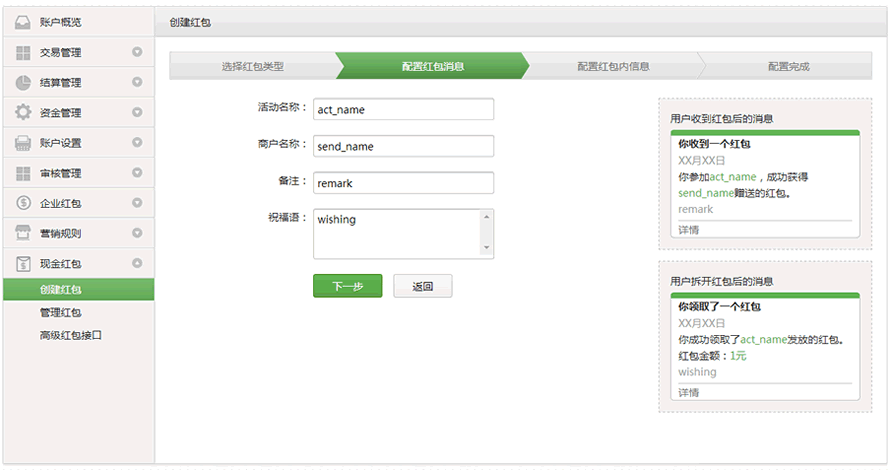
Task: Click the 返回 button
Action: click(x=423, y=286)
